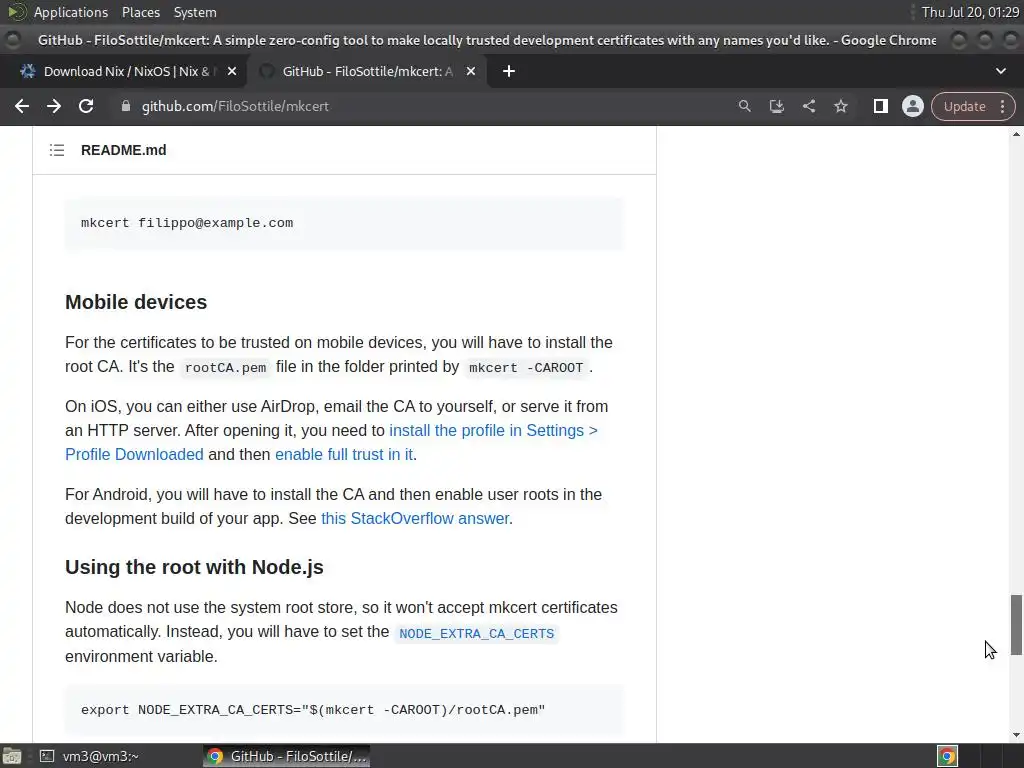Viewport: 1024px width, 768px height.
Task: Click the page vertical scrollbar thumb
Action: pyautogui.click(x=1016, y=624)
